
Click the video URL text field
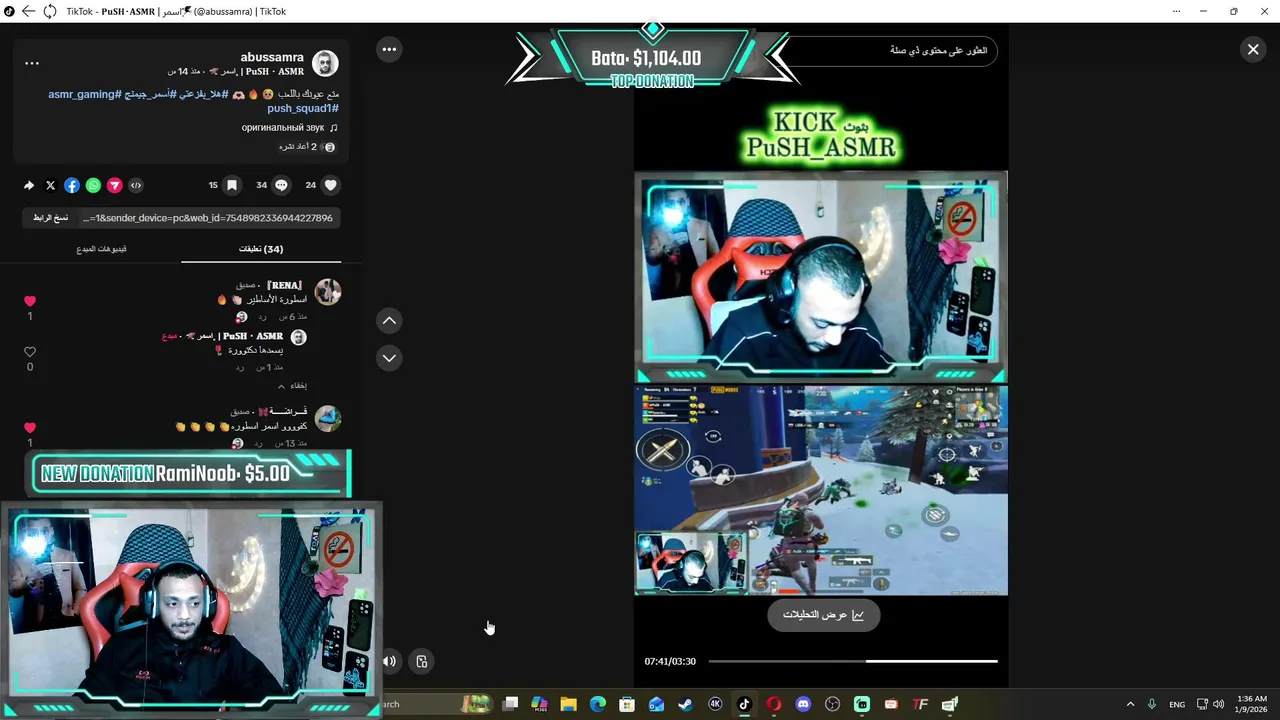pyautogui.click(x=208, y=218)
